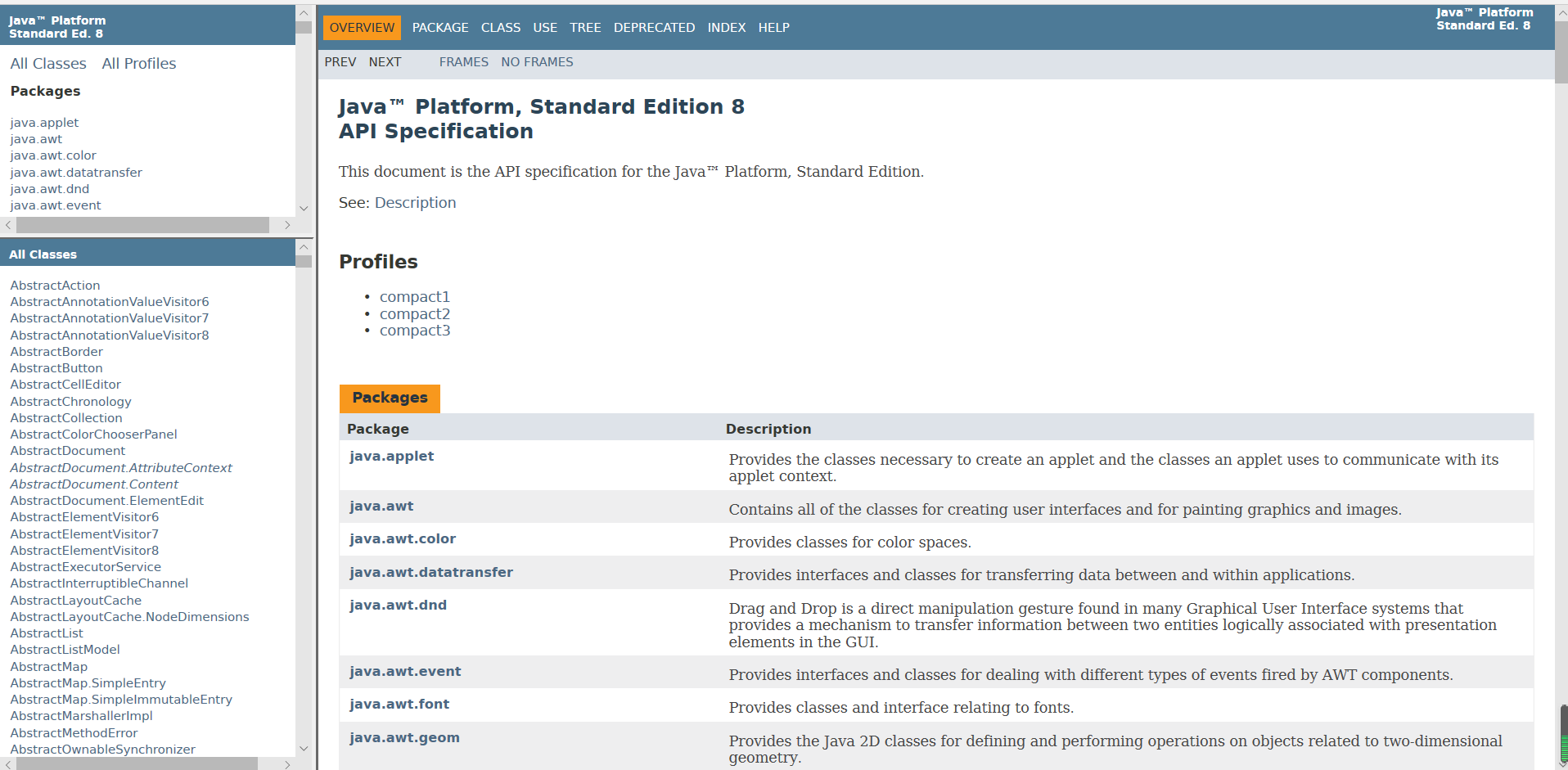Click the right arrow of the package list horizontal scrollbar
The width and height of the screenshot is (1568, 770).
[287, 225]
